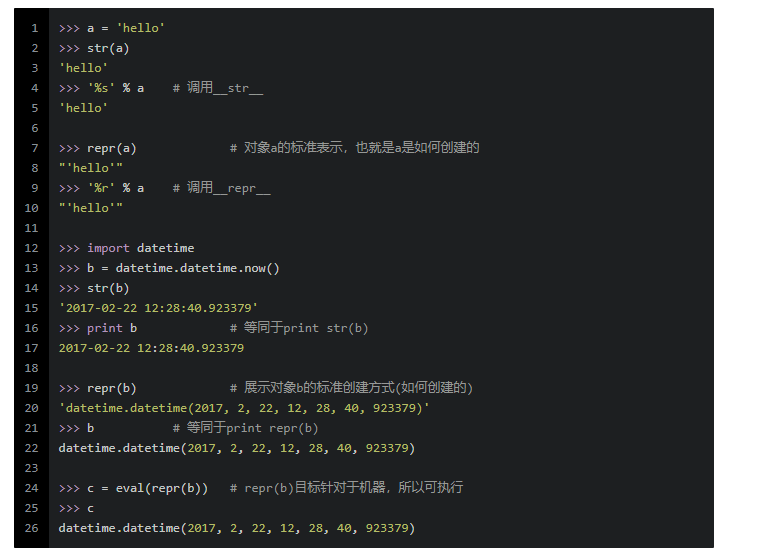Click line number 1 in the gutter
This screenshot has height=553, width=784.
35,28
